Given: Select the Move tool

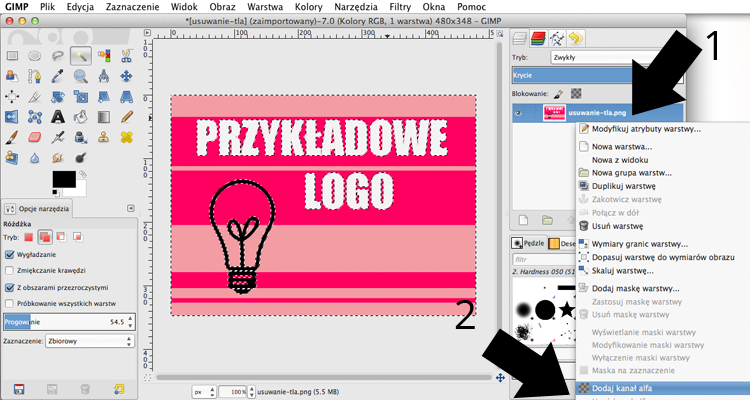Looking at the screenshot, I should click(x=126, y=76).
